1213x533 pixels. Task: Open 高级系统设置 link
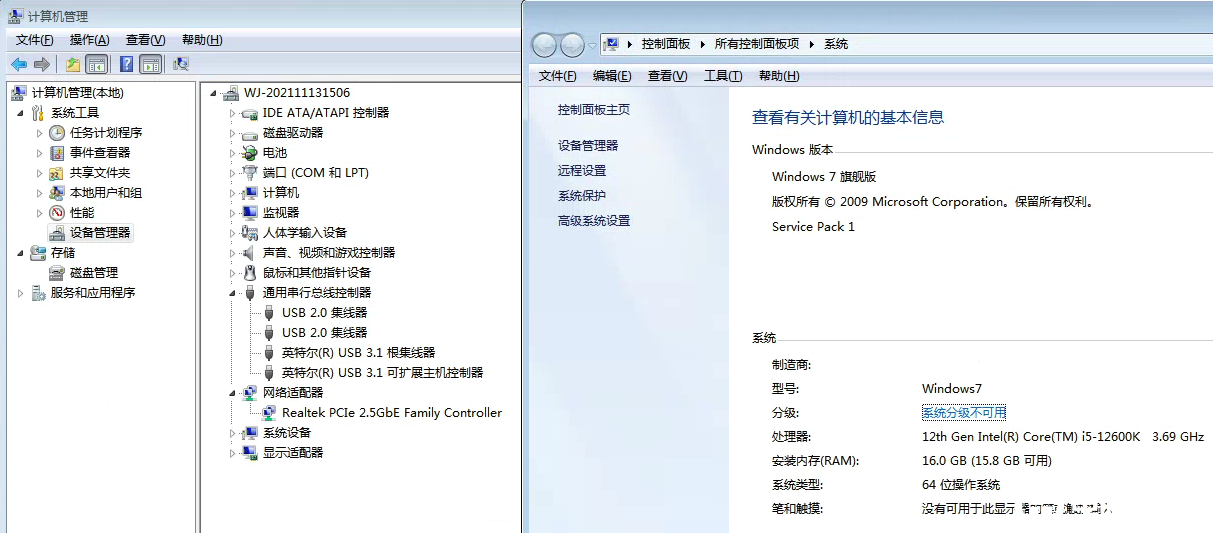tap(594, 221)
